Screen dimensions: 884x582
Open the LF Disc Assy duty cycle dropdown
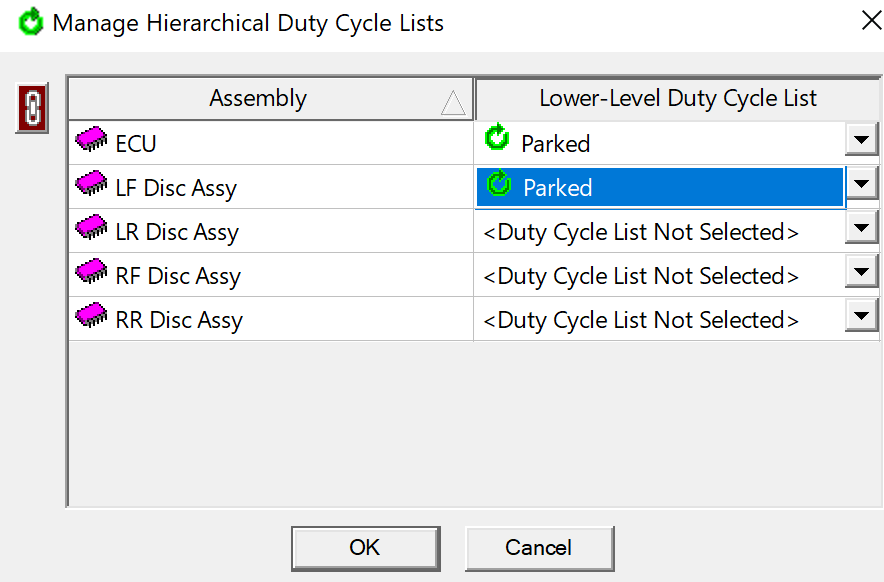861,183
